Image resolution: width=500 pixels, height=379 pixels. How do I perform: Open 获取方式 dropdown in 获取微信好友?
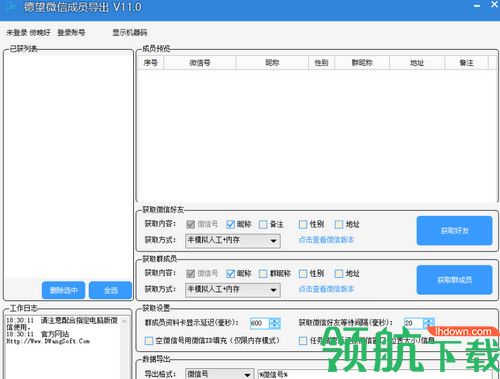click(233, 240)
